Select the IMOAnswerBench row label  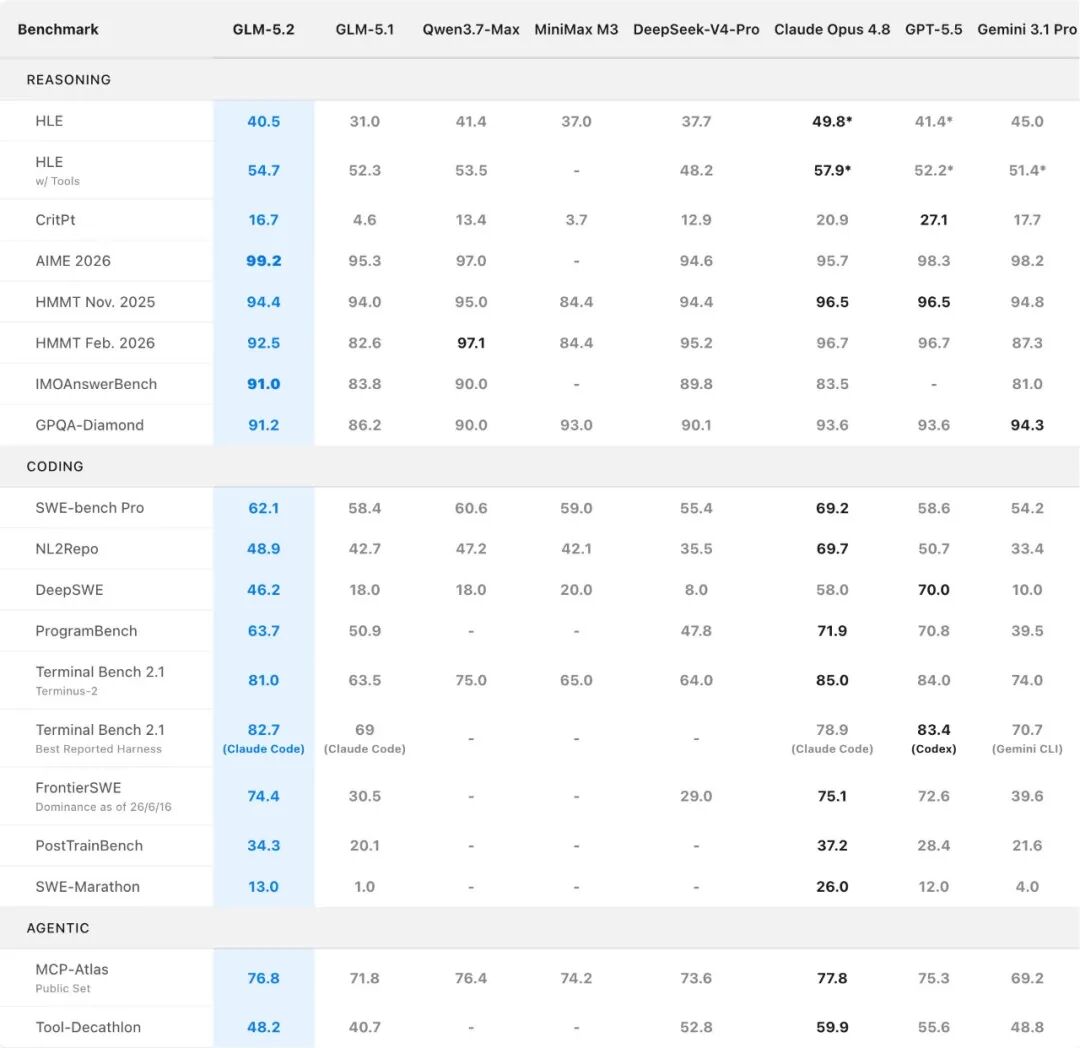[96, 384]
